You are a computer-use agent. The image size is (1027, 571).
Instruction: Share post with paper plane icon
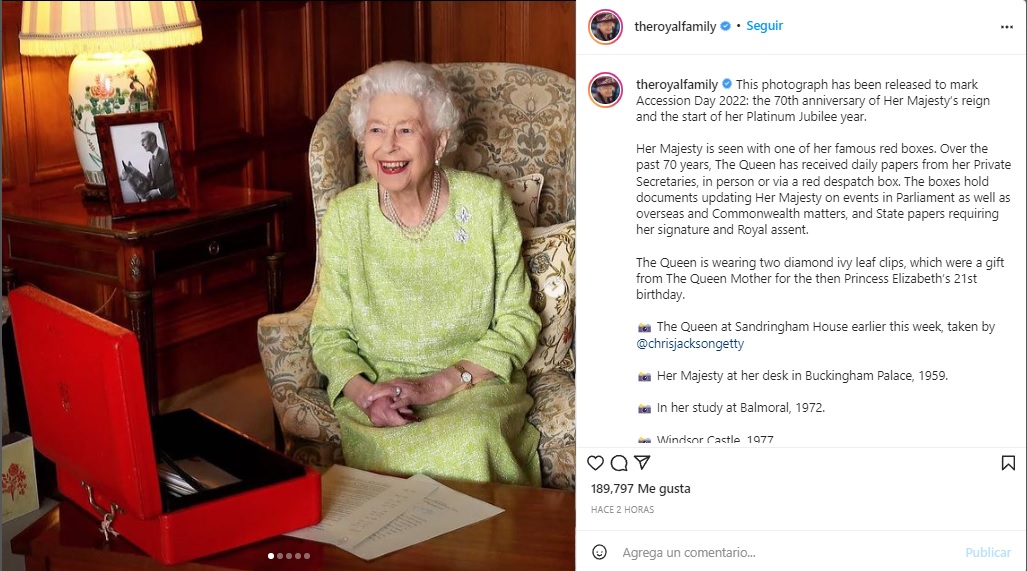tap(642, 462)
